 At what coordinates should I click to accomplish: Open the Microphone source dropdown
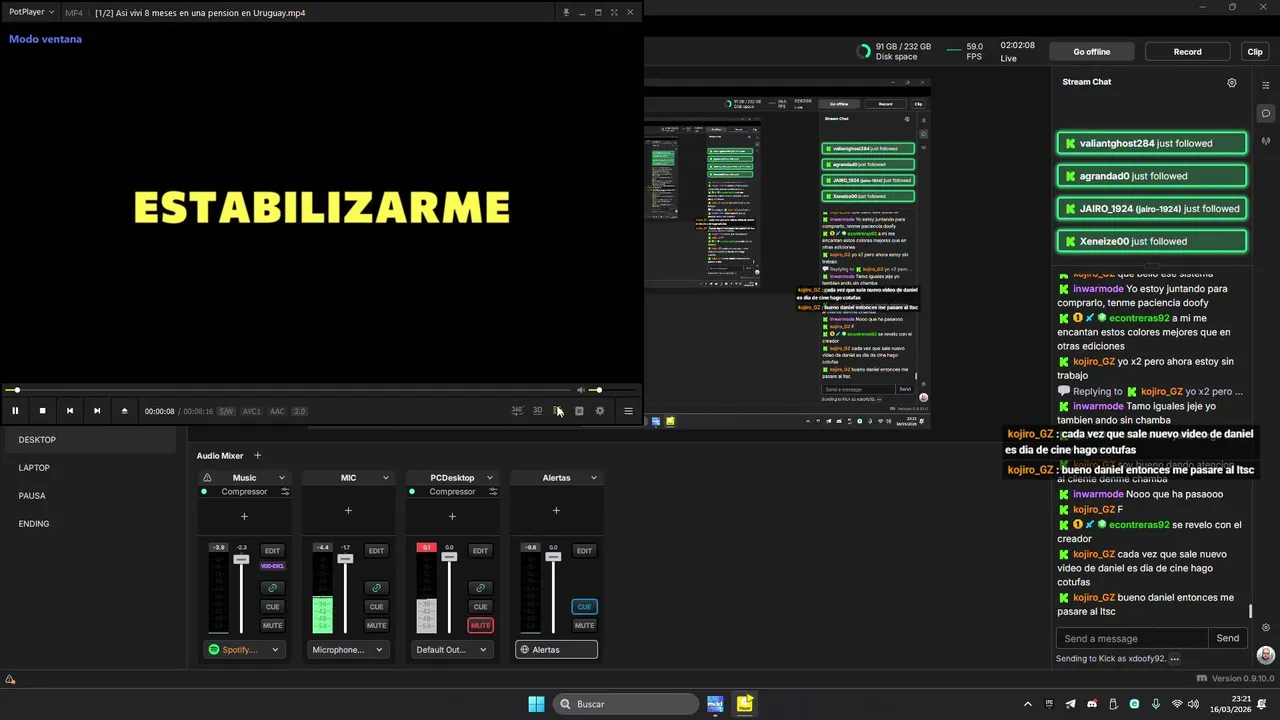point(348,650)
